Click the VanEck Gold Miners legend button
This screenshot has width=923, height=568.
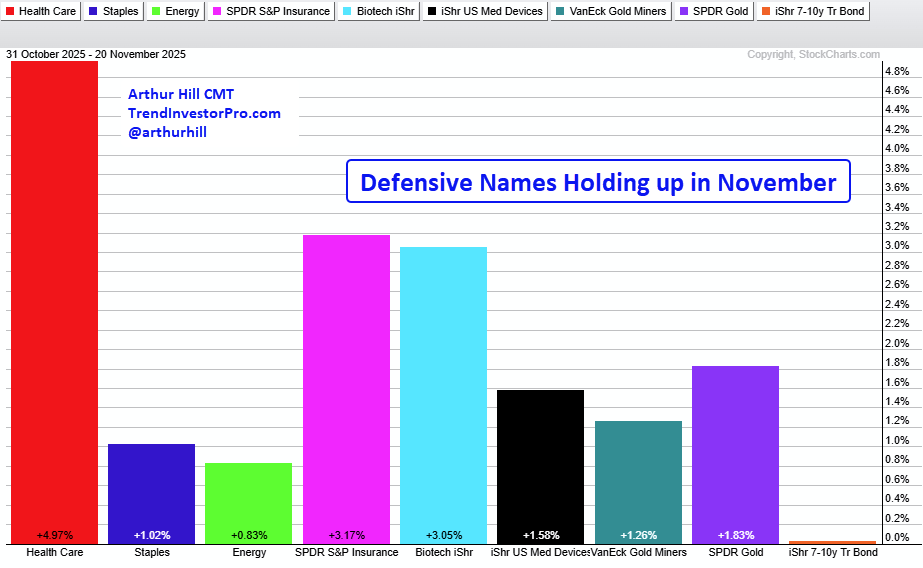tap(606, 12)
